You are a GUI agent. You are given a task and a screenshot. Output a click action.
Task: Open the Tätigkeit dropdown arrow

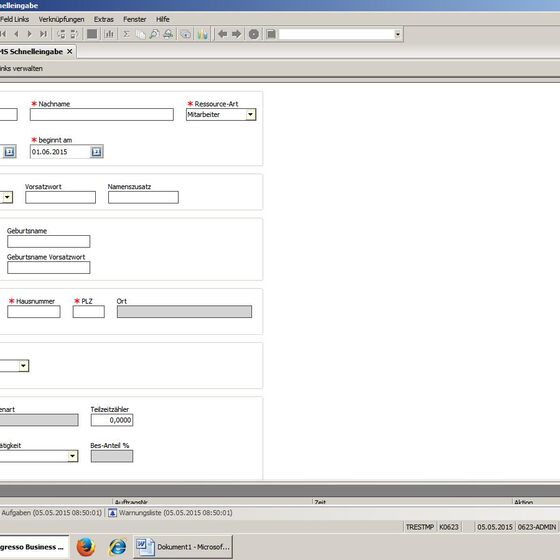[72, 456]
